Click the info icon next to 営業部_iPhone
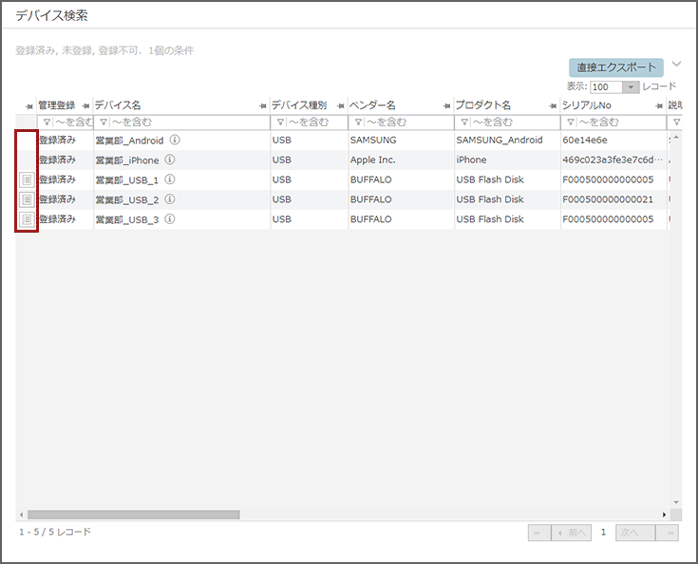 click(170, 160)
